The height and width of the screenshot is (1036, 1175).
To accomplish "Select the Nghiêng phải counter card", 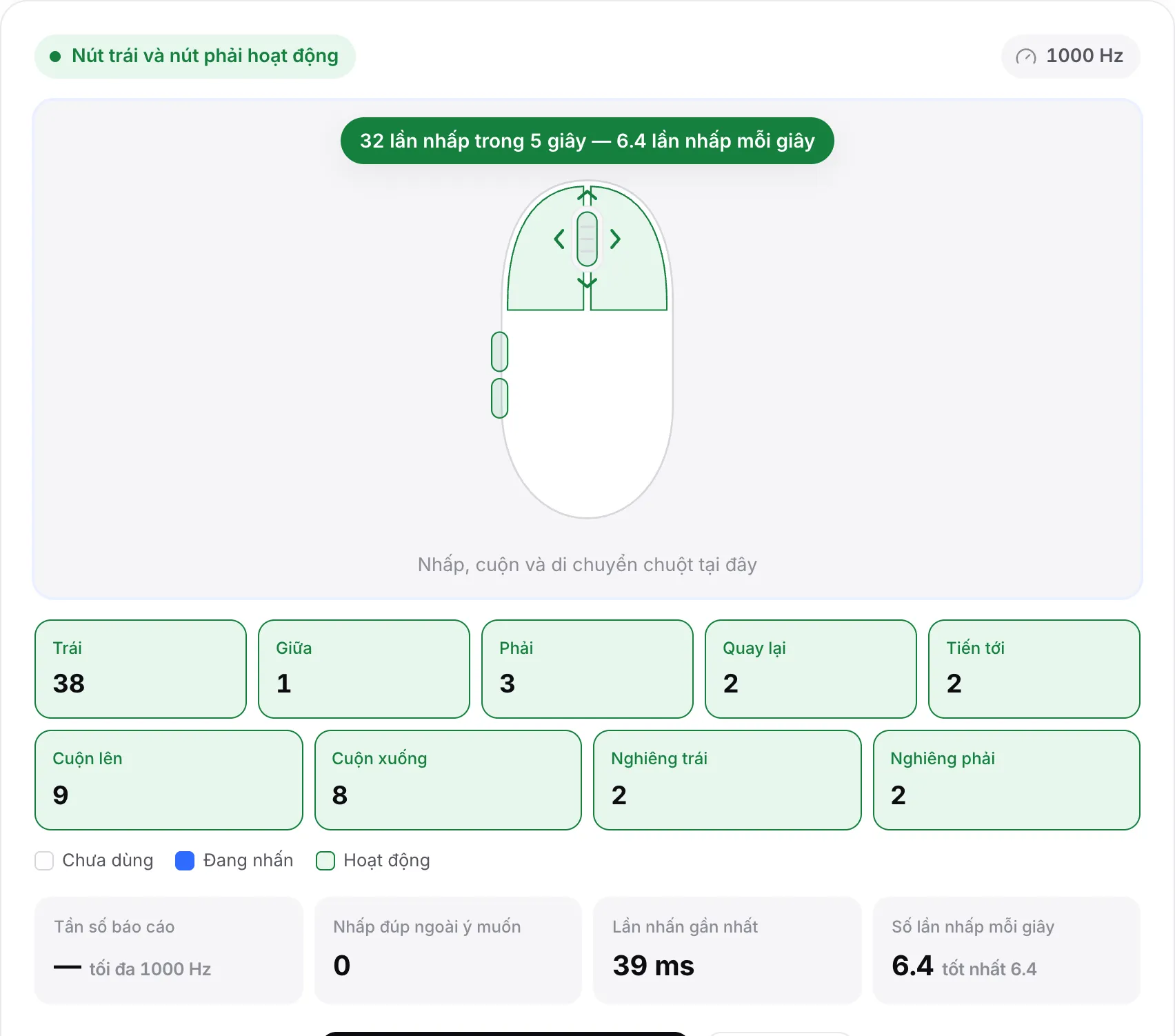I will pos(1007,780).
